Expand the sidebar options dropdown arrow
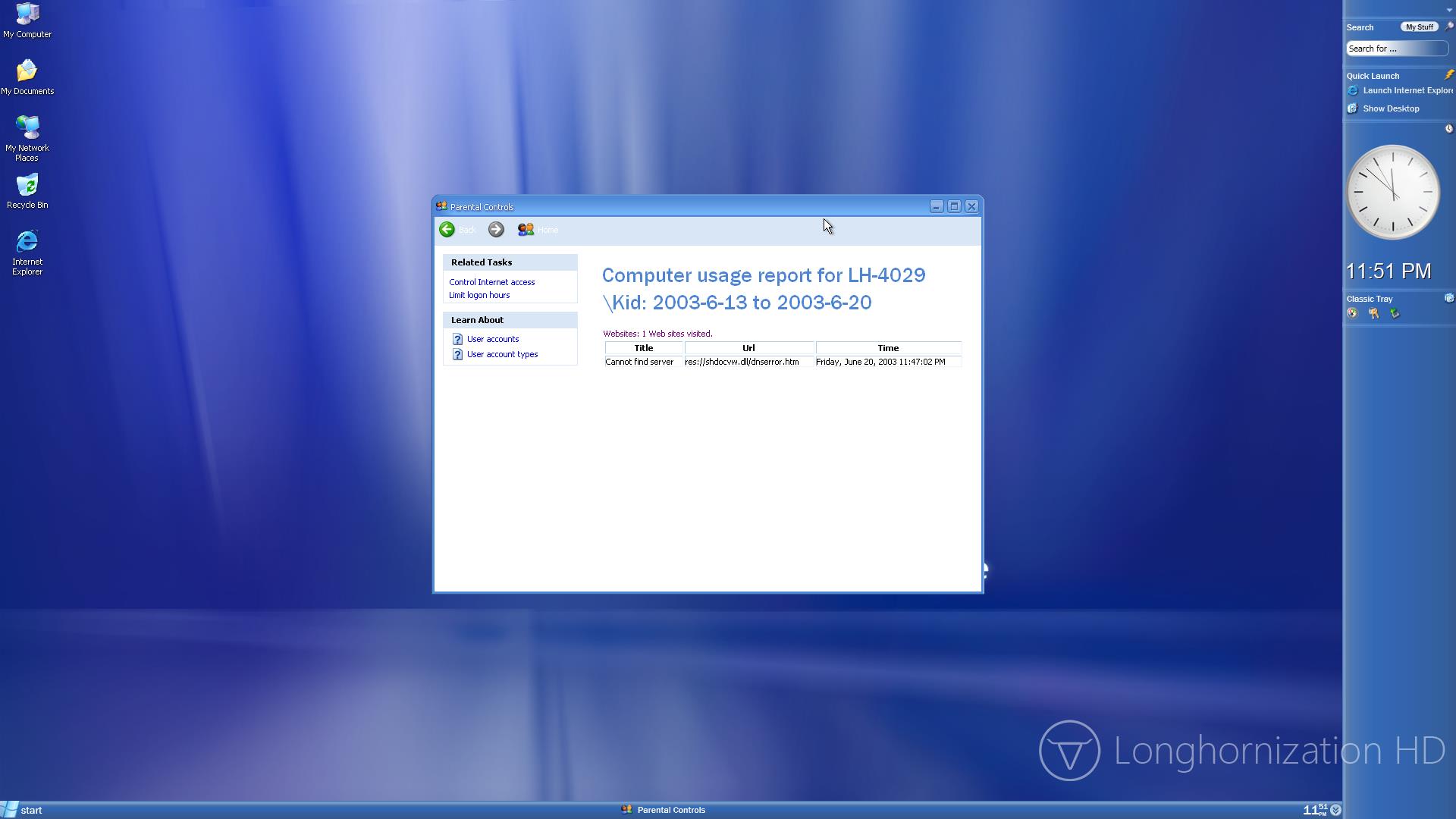1456x819 pixels. pos(1448,10)
